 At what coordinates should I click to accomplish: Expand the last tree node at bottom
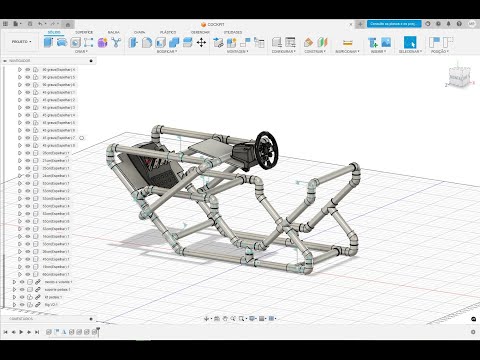coord(14,305)
